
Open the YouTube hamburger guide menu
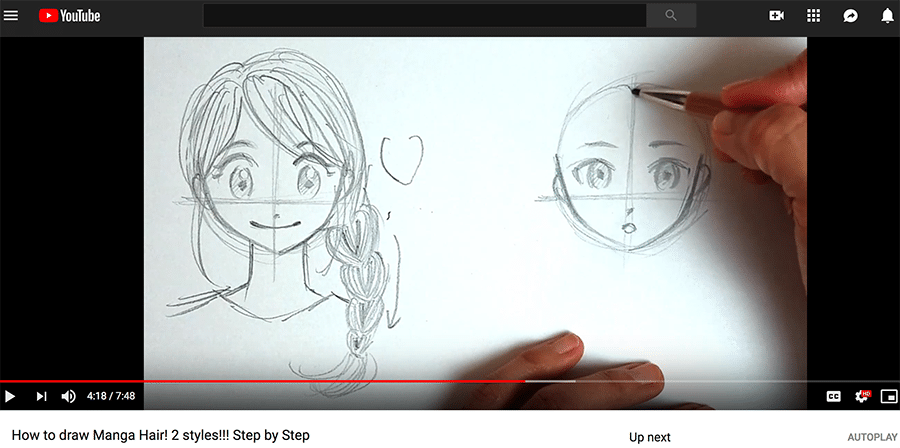(11, 15)
